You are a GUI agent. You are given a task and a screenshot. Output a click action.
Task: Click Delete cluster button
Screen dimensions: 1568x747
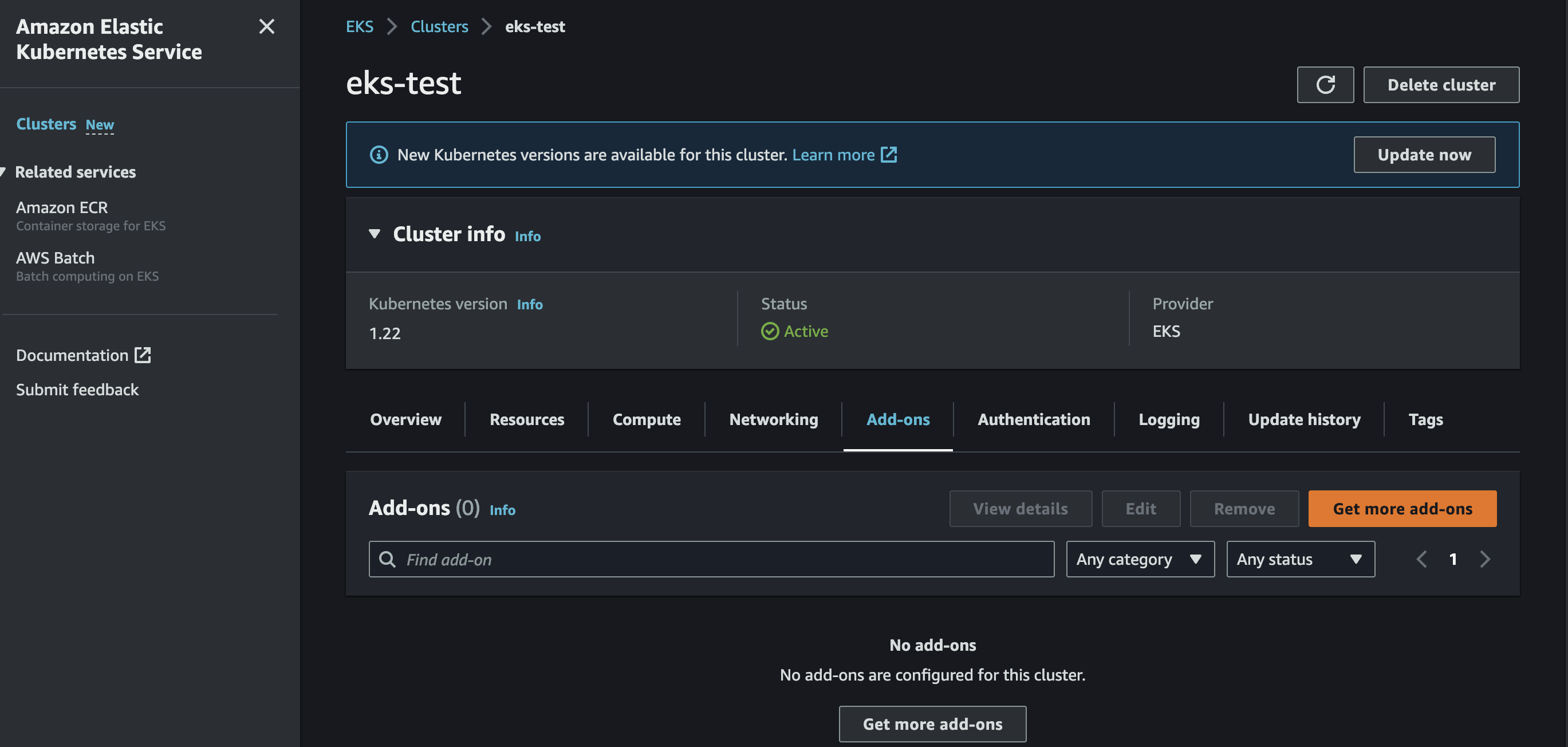[1441, 85]
